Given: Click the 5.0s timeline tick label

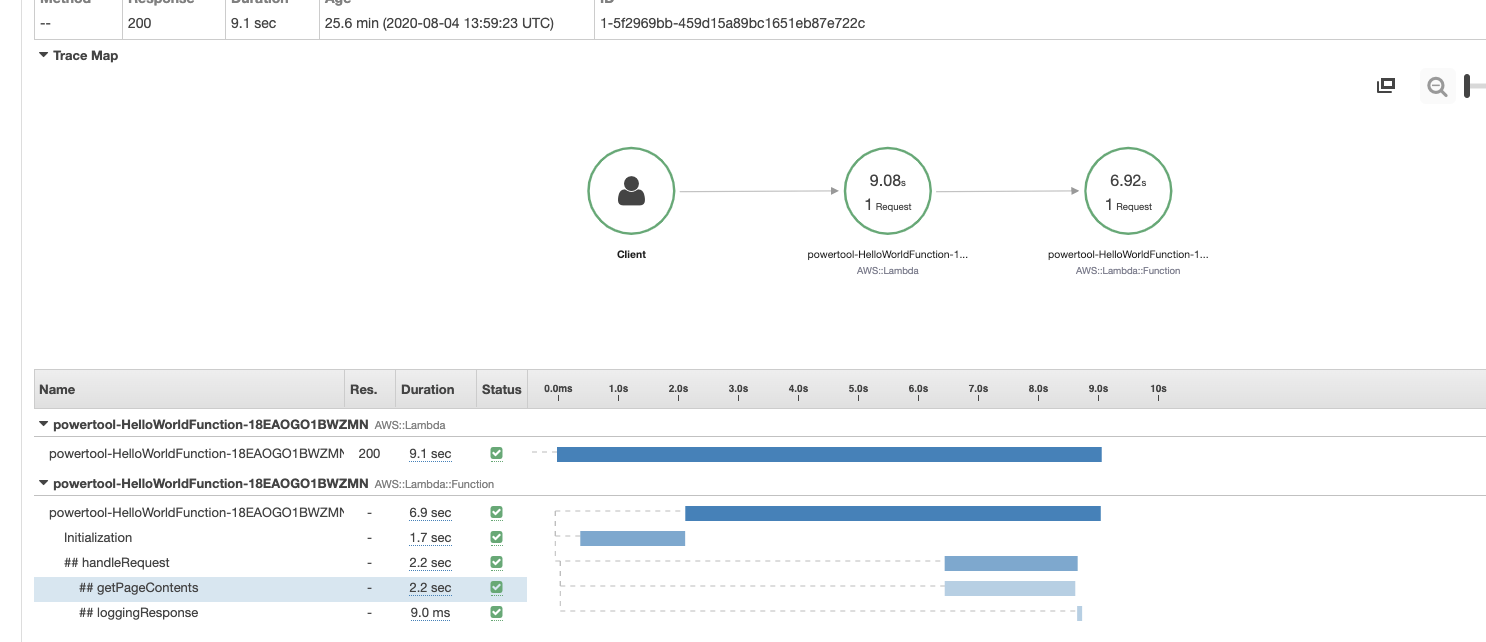Looking at the screenshot, I should click(858, 388).
